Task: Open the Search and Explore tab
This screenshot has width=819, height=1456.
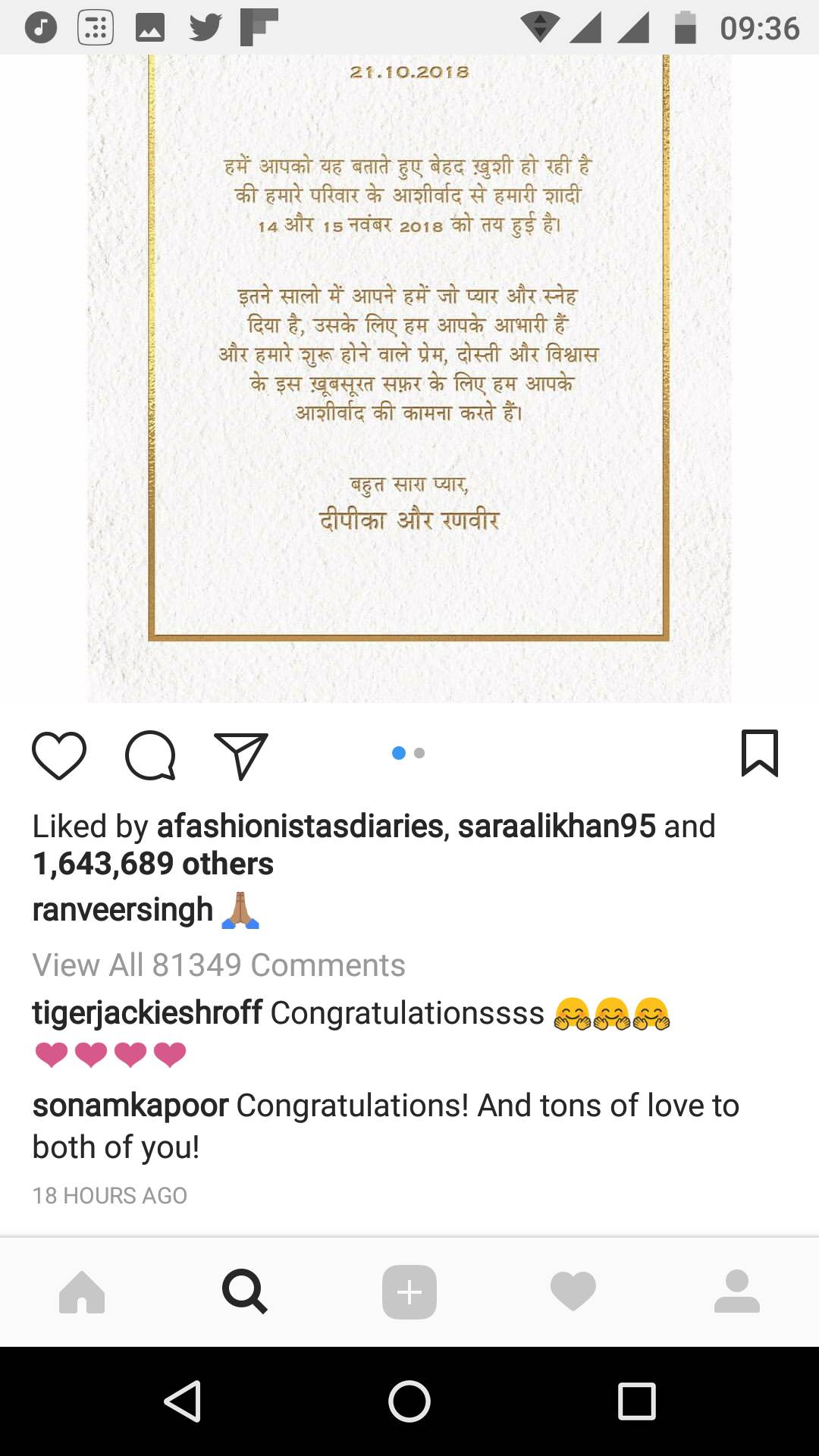Action: pyautogui.click(x=244, y=1291)
